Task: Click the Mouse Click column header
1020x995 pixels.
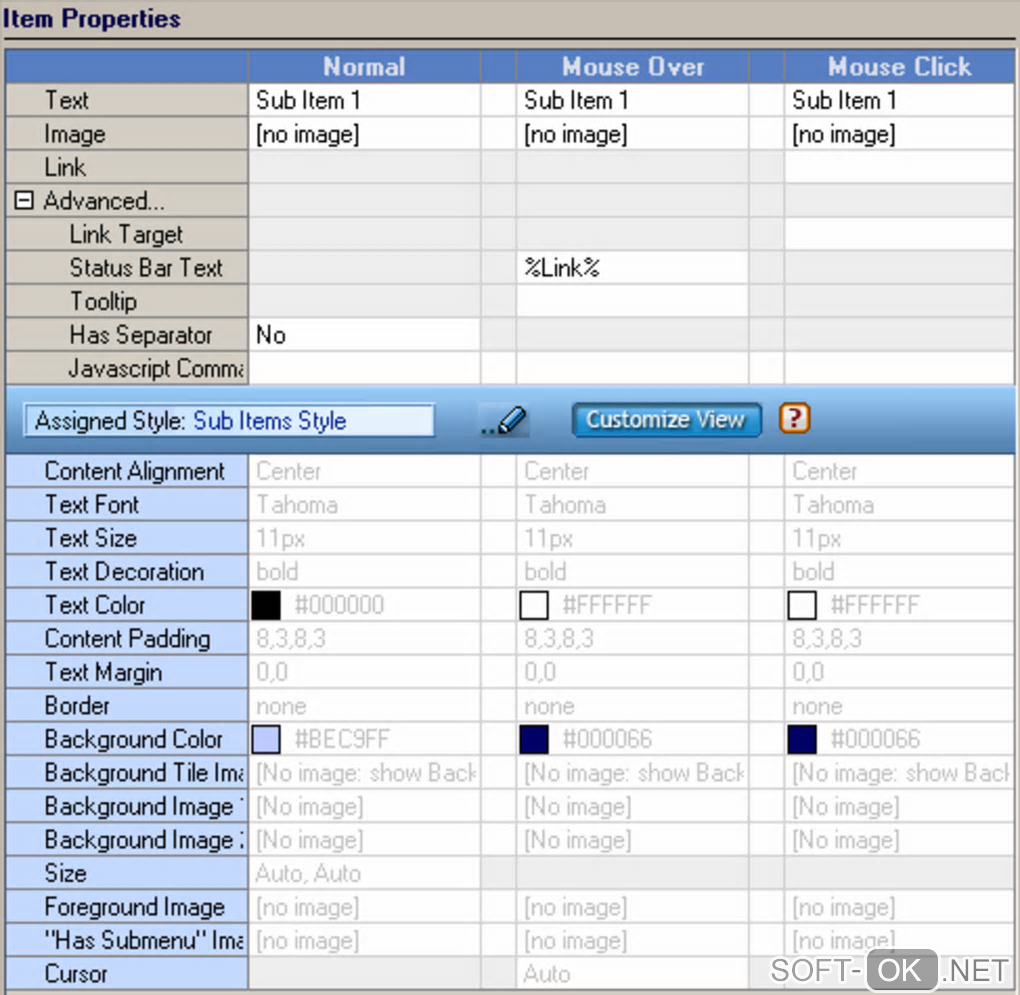Action: (x=899, y=66)
